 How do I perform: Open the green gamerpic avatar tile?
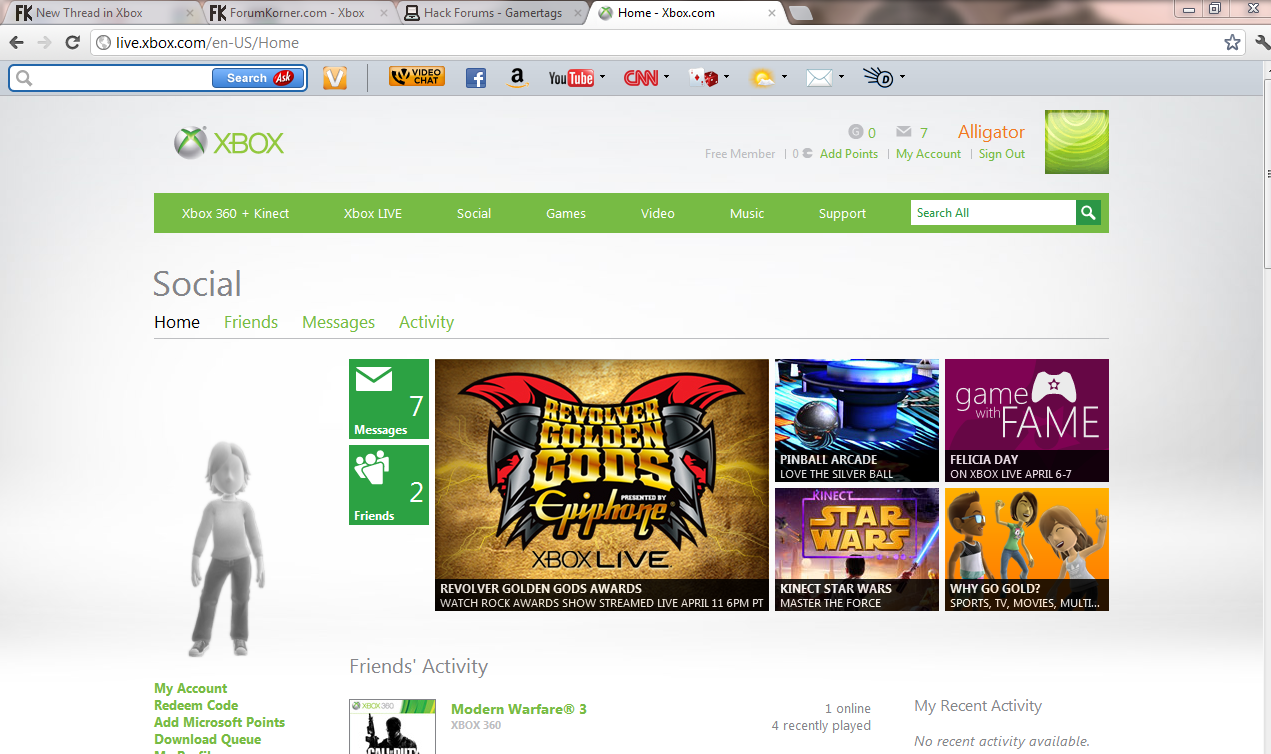click(x=1077, y=142)
